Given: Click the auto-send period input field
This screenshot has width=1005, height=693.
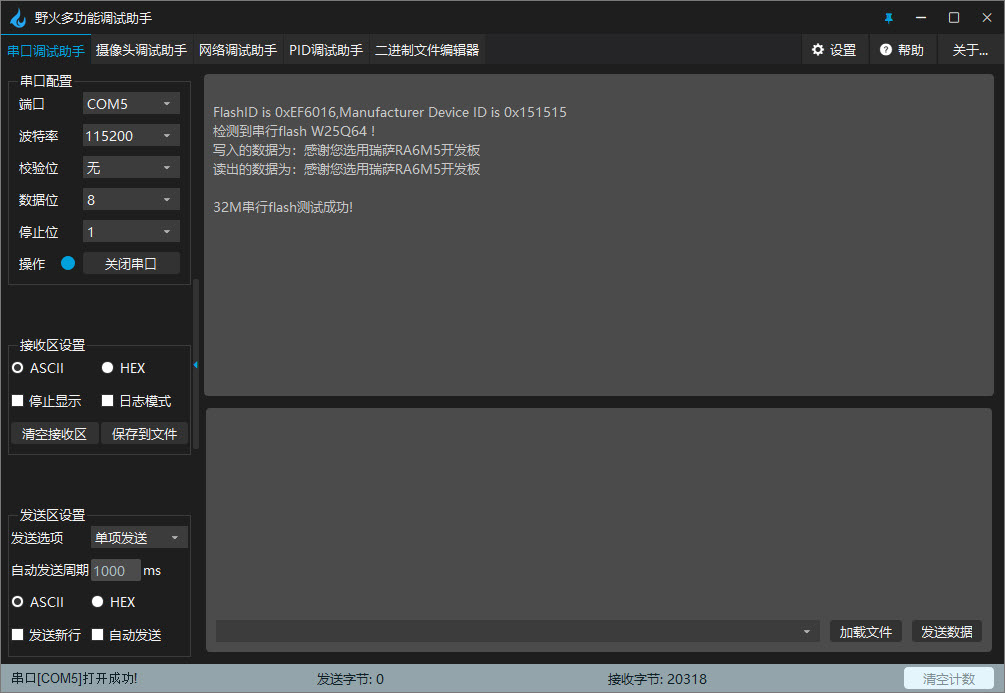Looking at the screenshot, I should (115, 570).
